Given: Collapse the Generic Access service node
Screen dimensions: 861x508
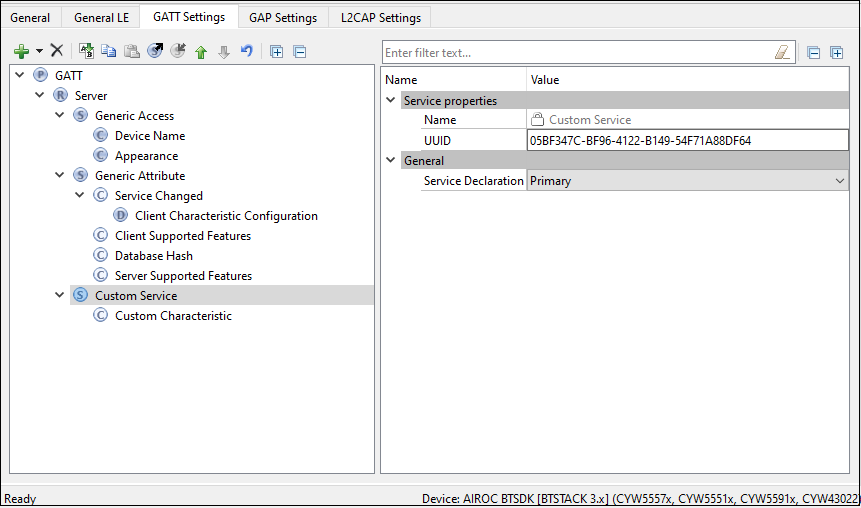Looking at the screenshot, I should (x=60, y=116).
